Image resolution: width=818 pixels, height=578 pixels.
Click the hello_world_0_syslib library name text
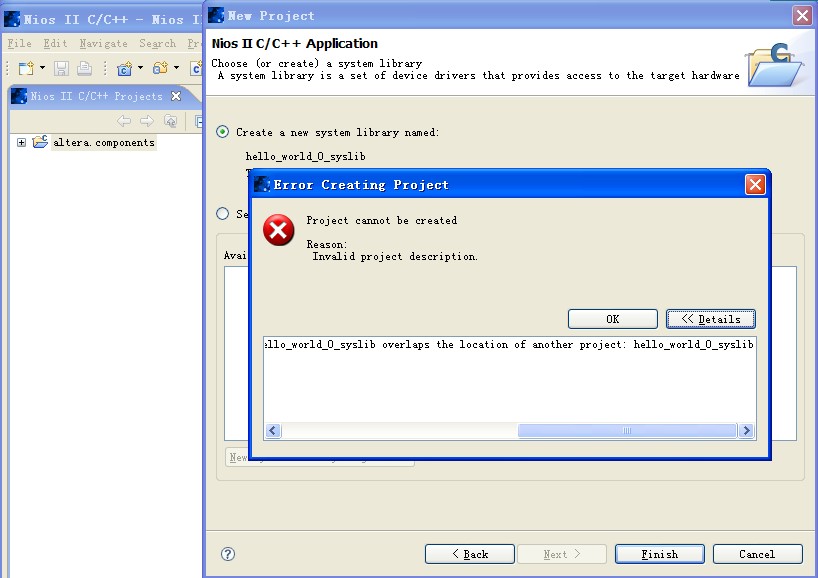coord(305,156)
